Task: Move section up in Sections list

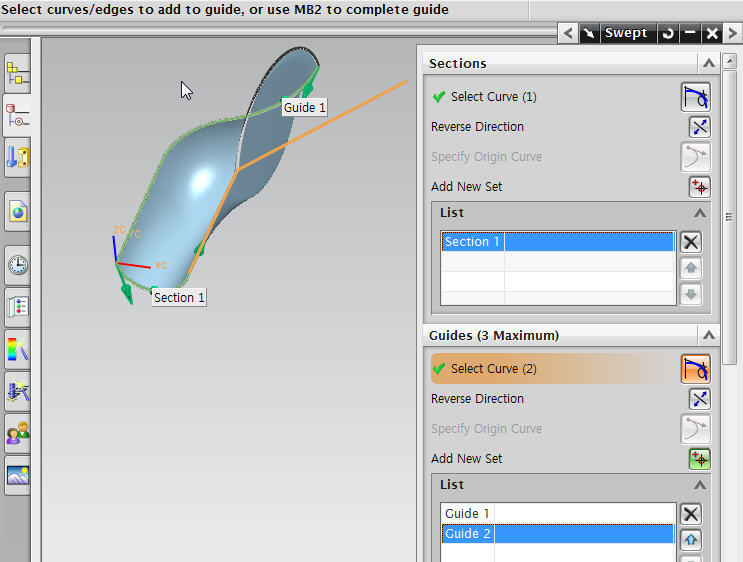Action: click(x=691, y=268)
